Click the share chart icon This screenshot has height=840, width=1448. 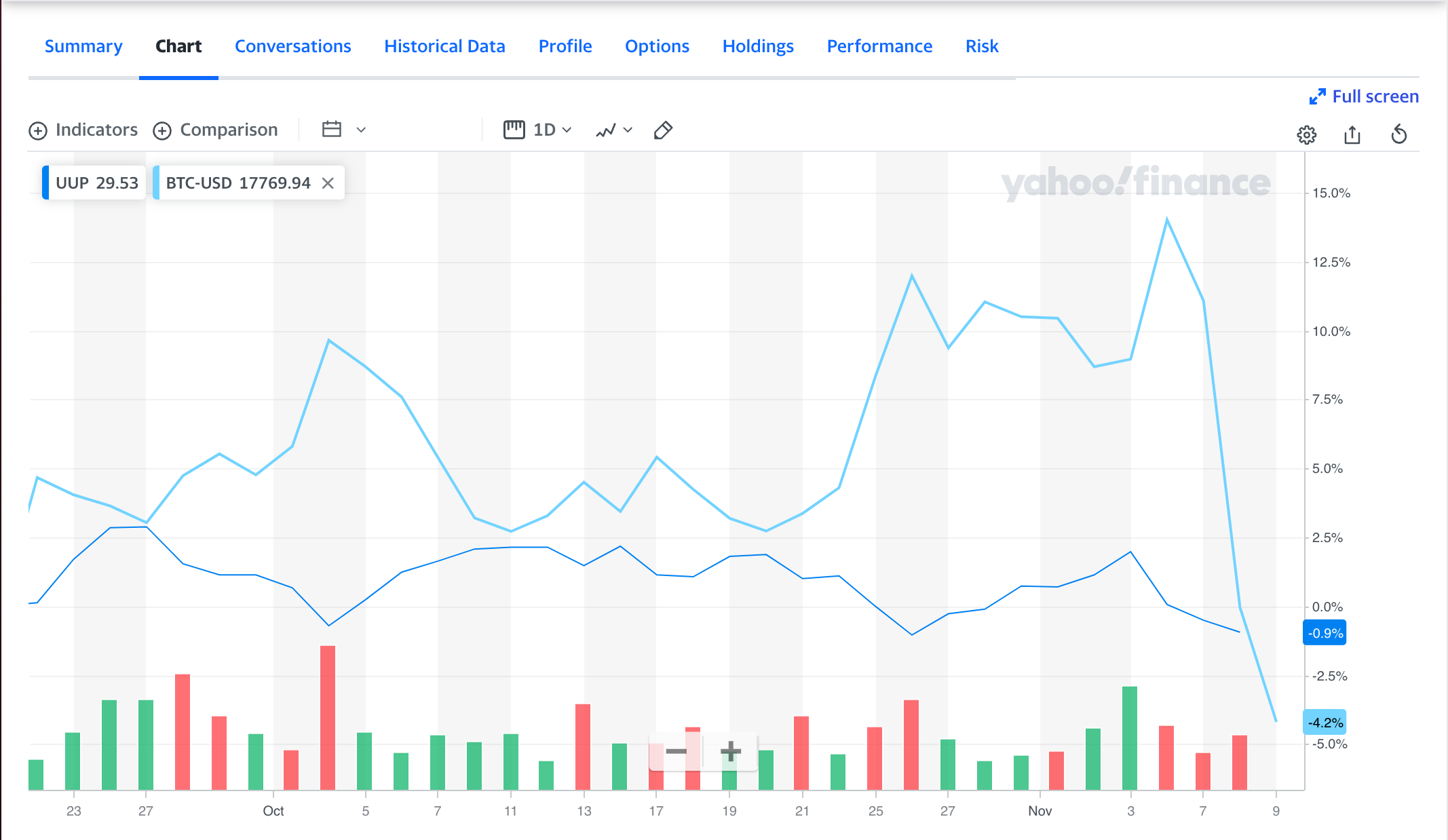pos(1352,135)
